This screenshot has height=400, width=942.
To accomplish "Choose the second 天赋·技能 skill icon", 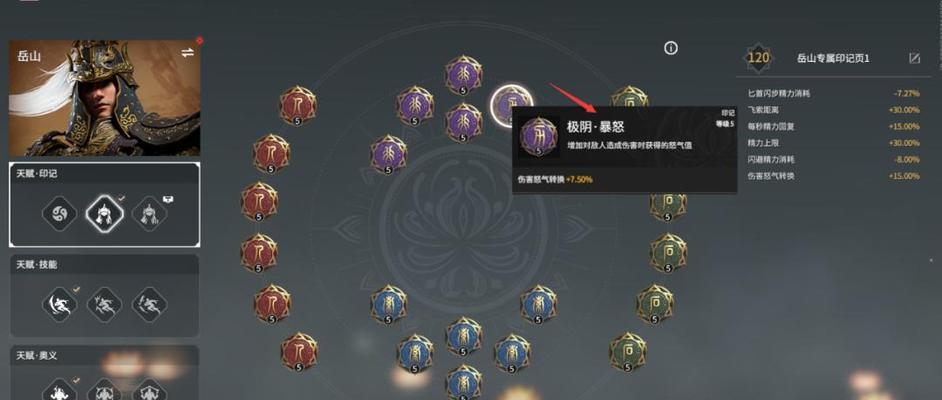I will click(x=105, y=305).
